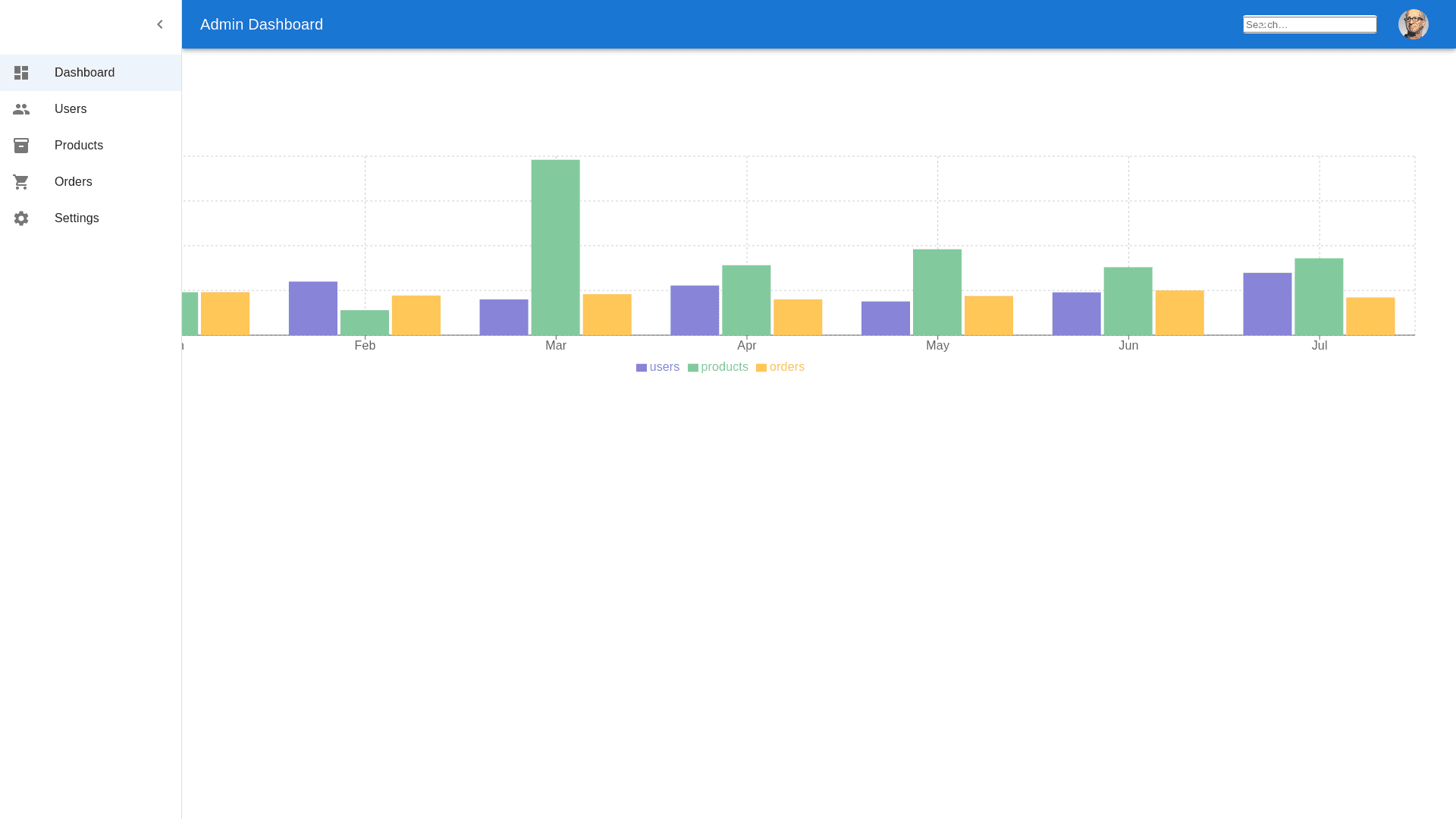Open Settings via the gear icon
This screenshot has width=1456, height=819.
click(21, 218)
